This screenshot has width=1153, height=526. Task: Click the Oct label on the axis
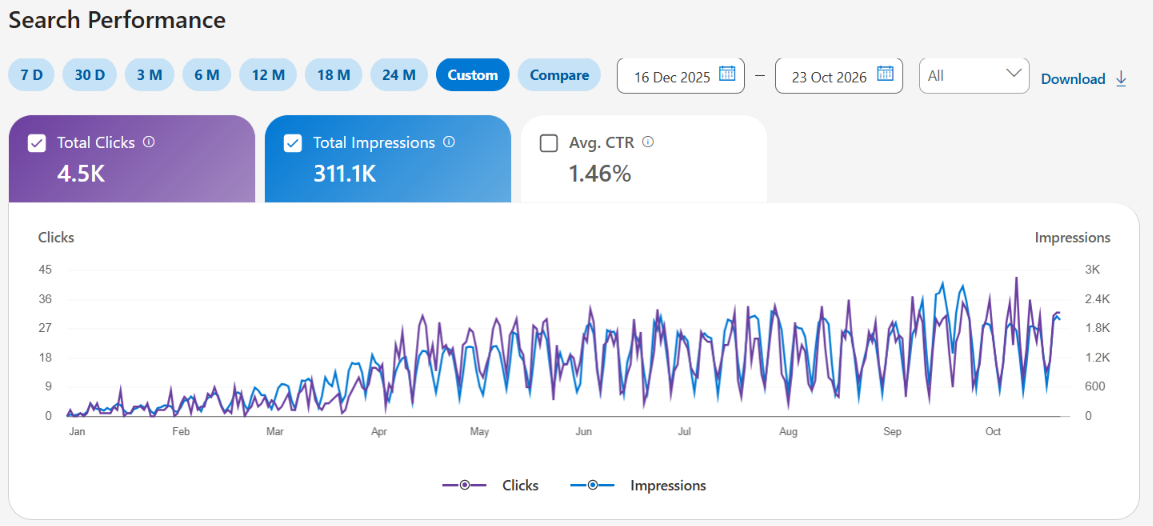pos(993,432)
